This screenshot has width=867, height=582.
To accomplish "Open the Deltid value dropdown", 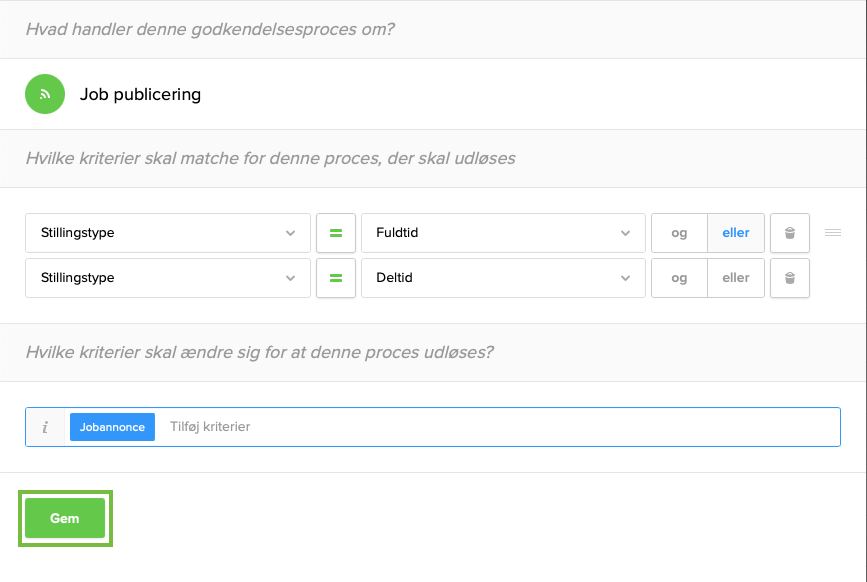I will tap(503, 278).
